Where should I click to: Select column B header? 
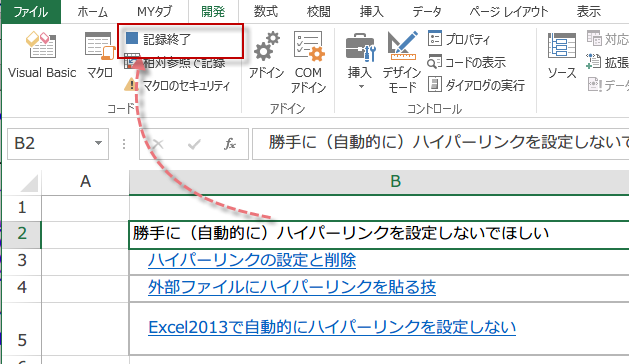pos(379,182)
